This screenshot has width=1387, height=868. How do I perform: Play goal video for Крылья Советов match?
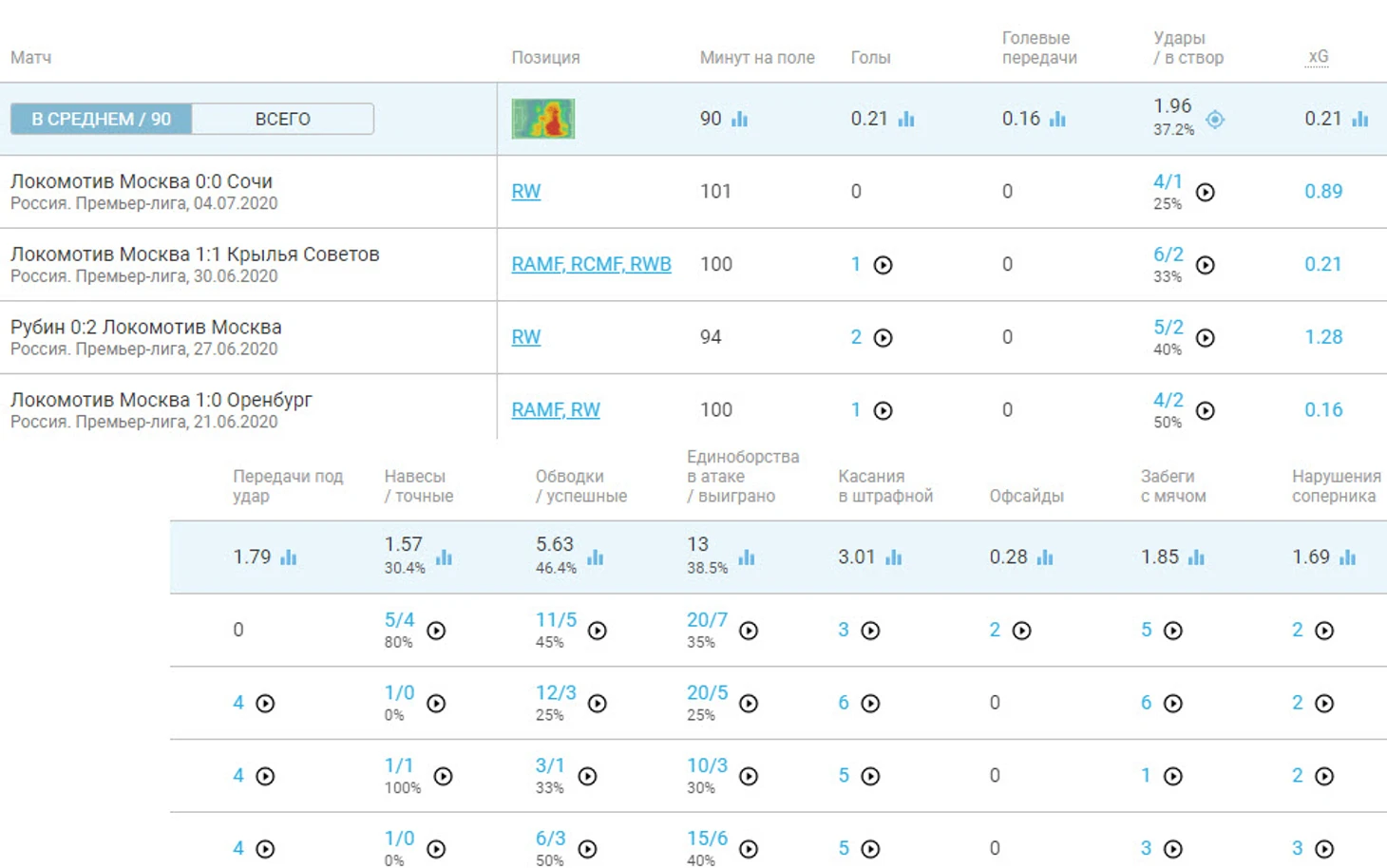883,265
